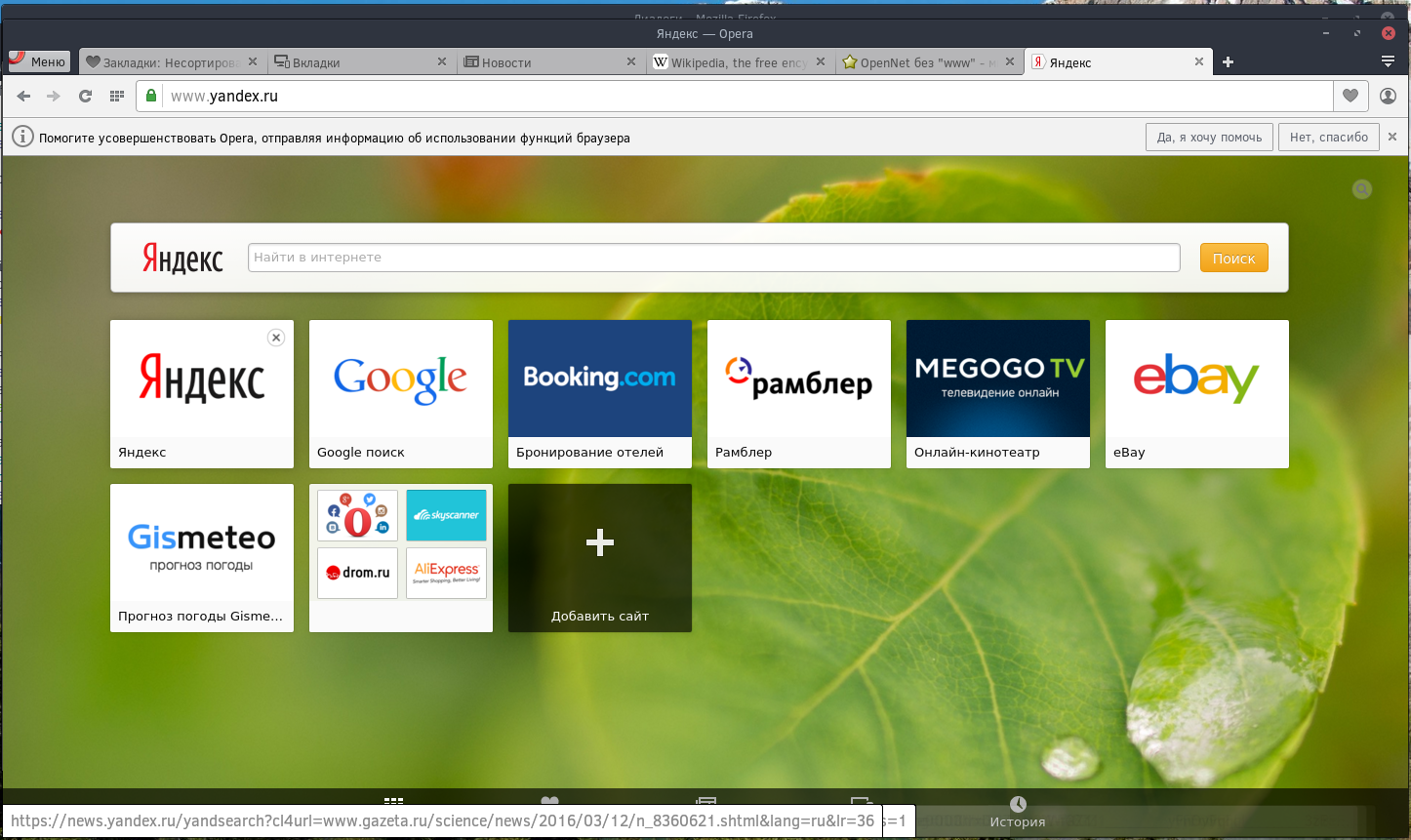Reload the current page
Image resolution: width=1411 pixels, height=840 pixels.
85,96
